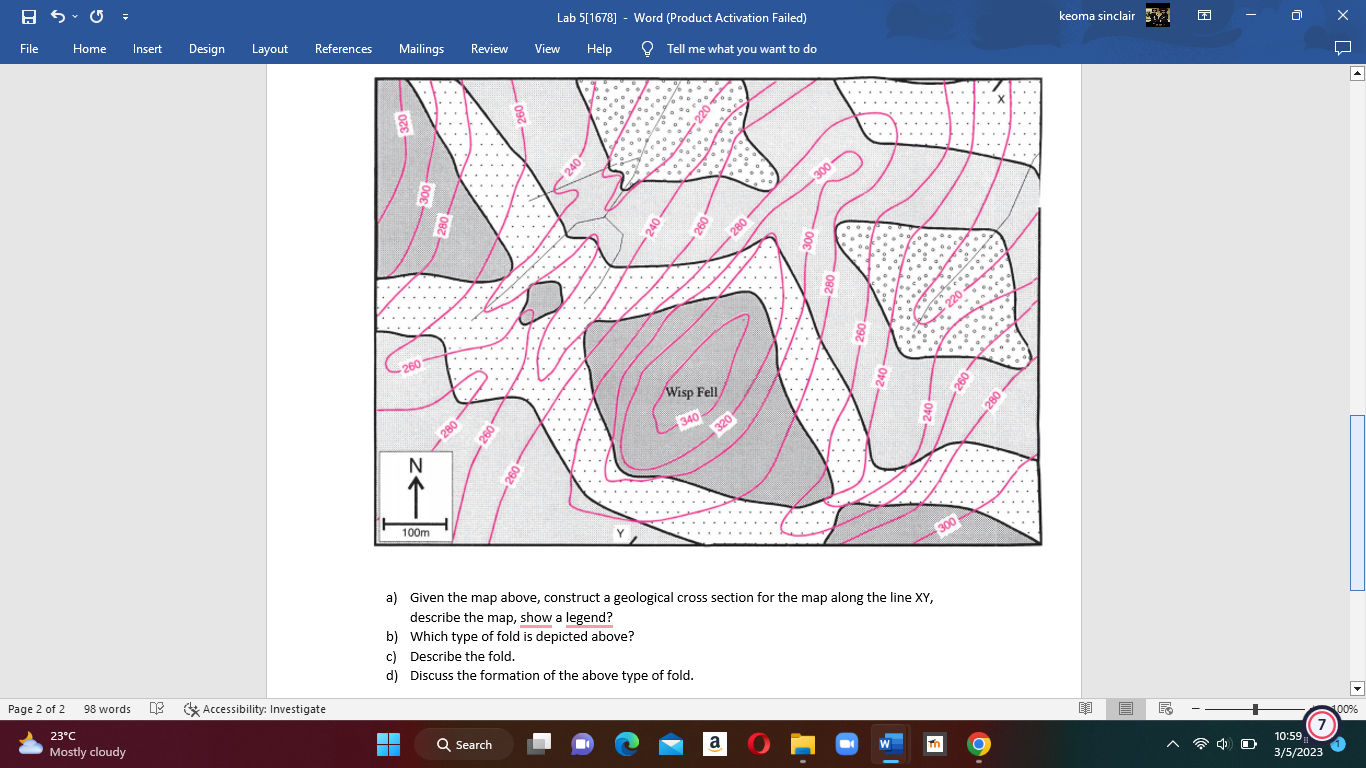Click the Ribbon Display Options icon
Image resolution: width=1366 pixels, height=768 pixels.
pyautogui.click(x=1205, y=16)
